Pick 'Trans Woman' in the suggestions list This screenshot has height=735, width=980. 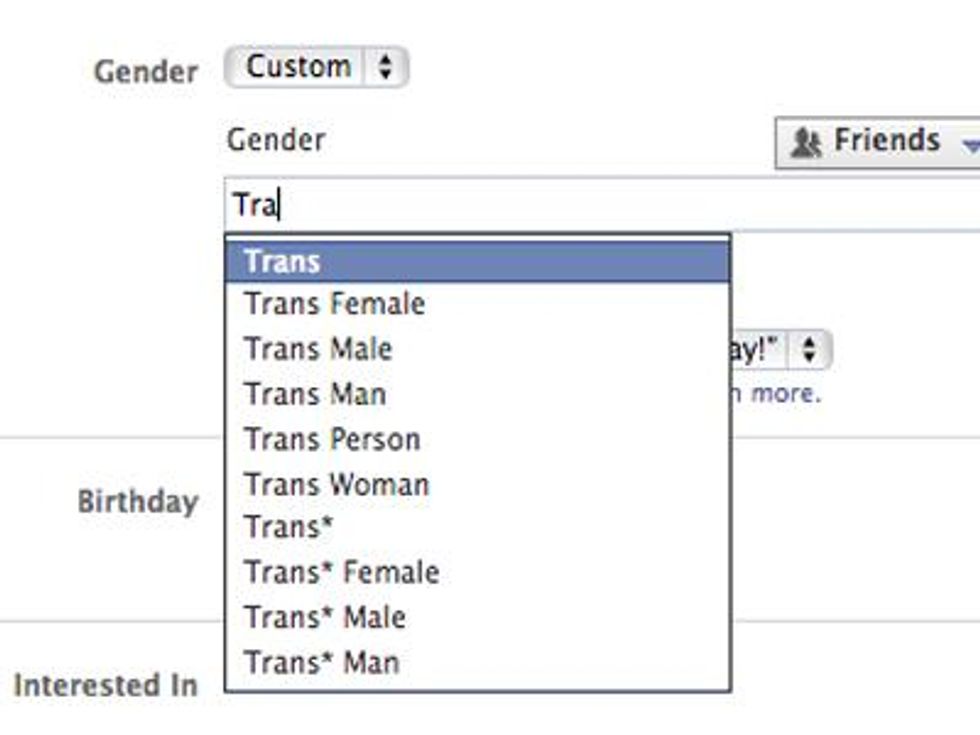point(335,484)
